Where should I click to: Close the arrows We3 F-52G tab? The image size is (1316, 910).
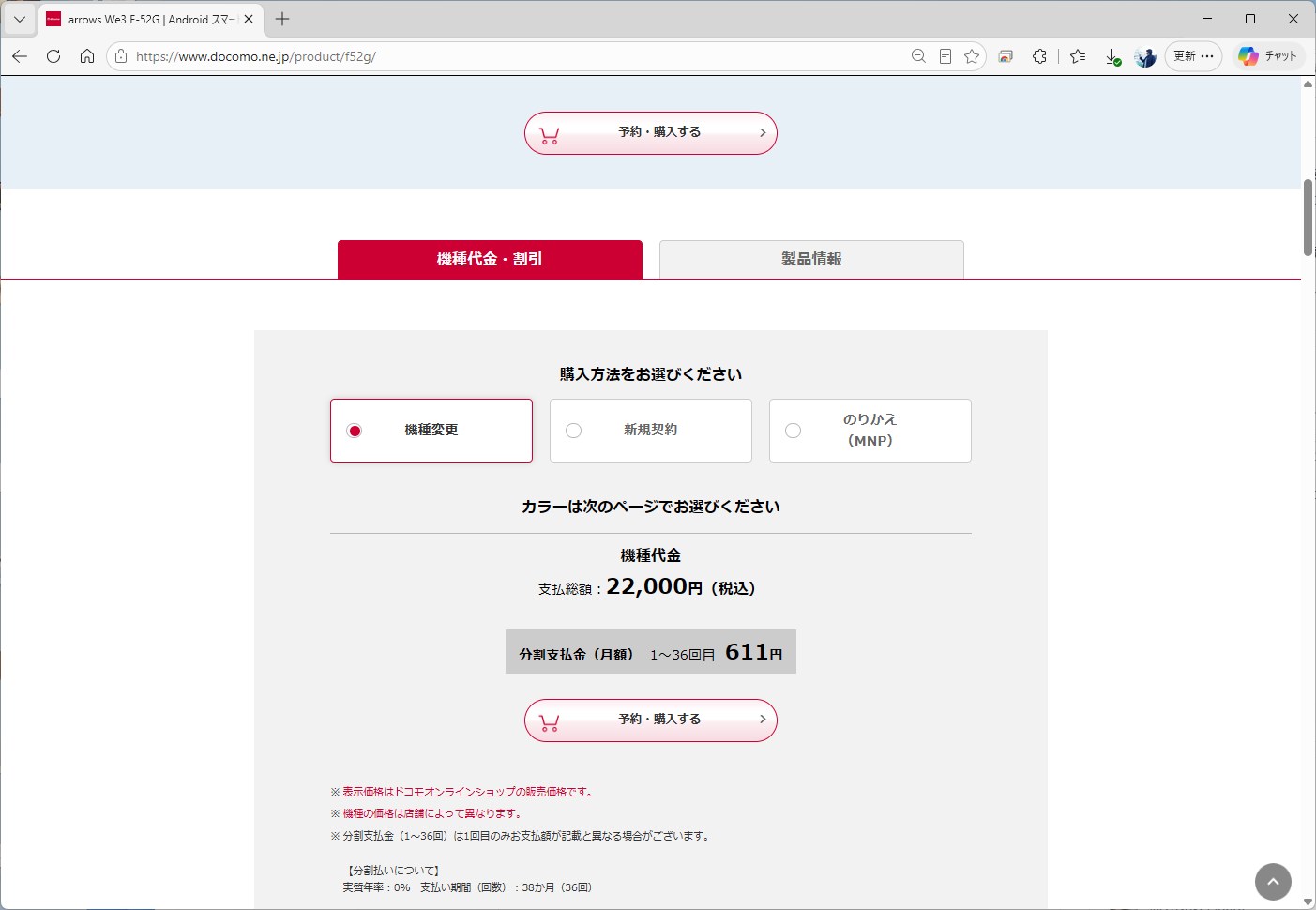pos(249,19)
